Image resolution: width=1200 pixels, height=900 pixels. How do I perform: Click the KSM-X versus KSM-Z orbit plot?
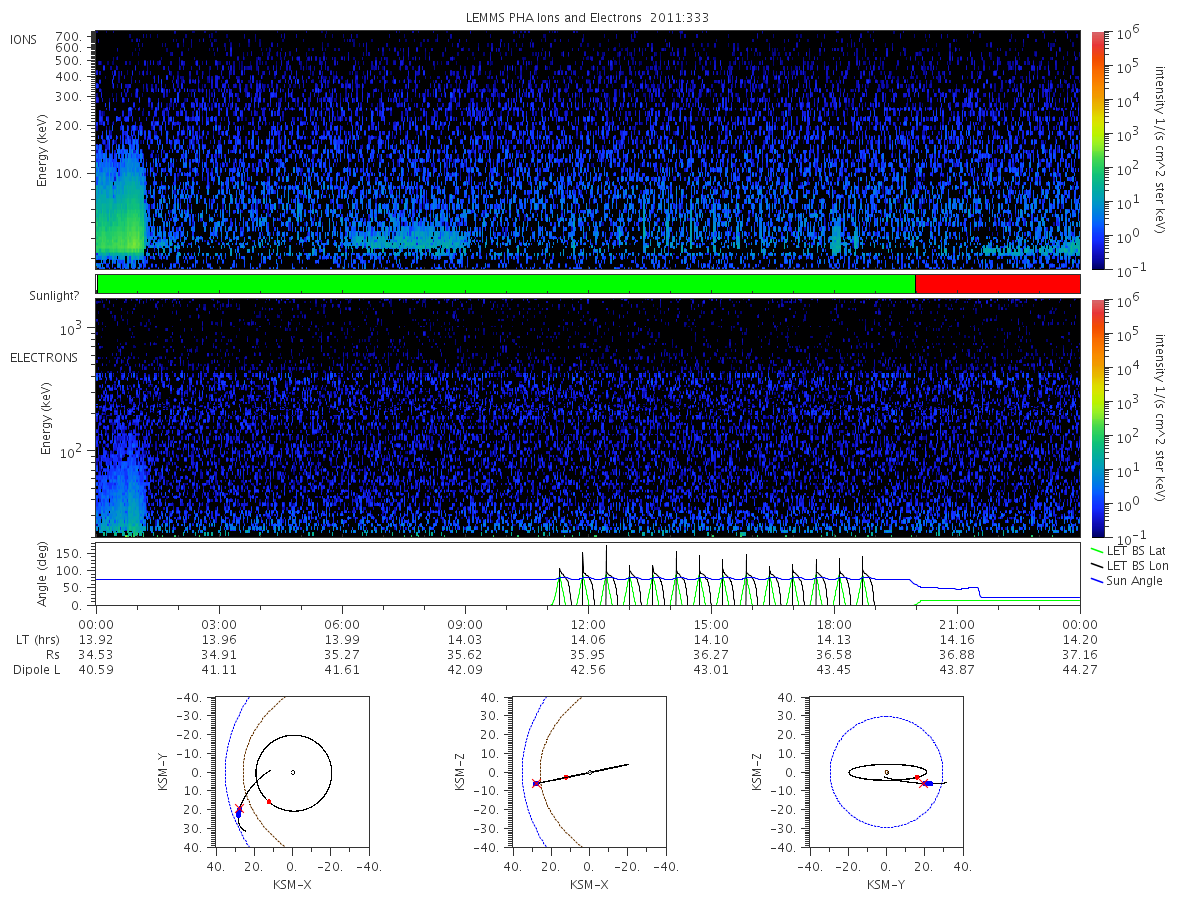pos(589,772)
